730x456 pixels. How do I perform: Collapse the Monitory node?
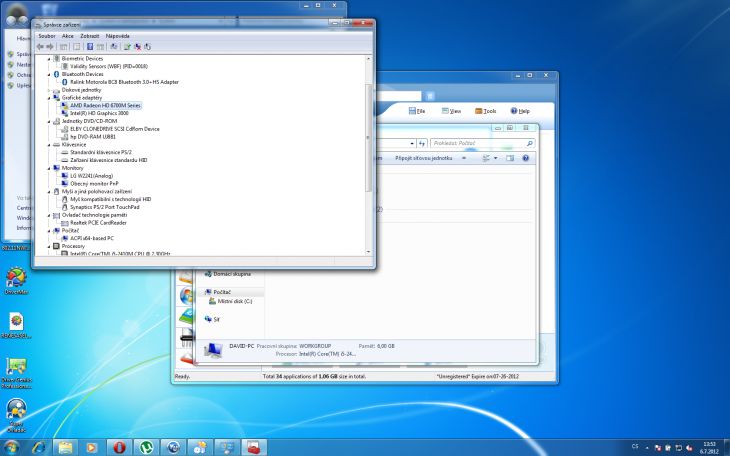[49, 168]
